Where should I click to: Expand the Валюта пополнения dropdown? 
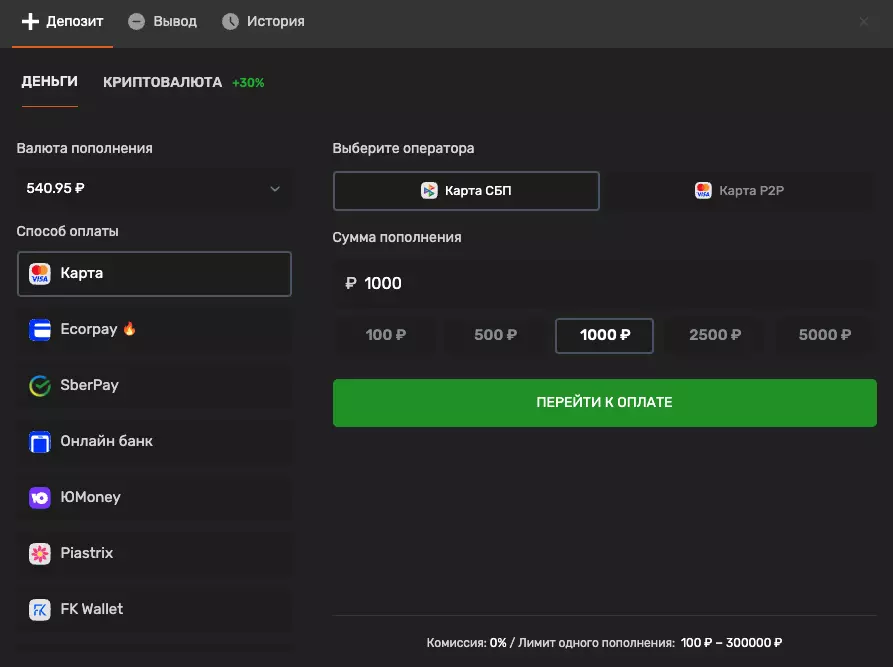click(153, 188)
